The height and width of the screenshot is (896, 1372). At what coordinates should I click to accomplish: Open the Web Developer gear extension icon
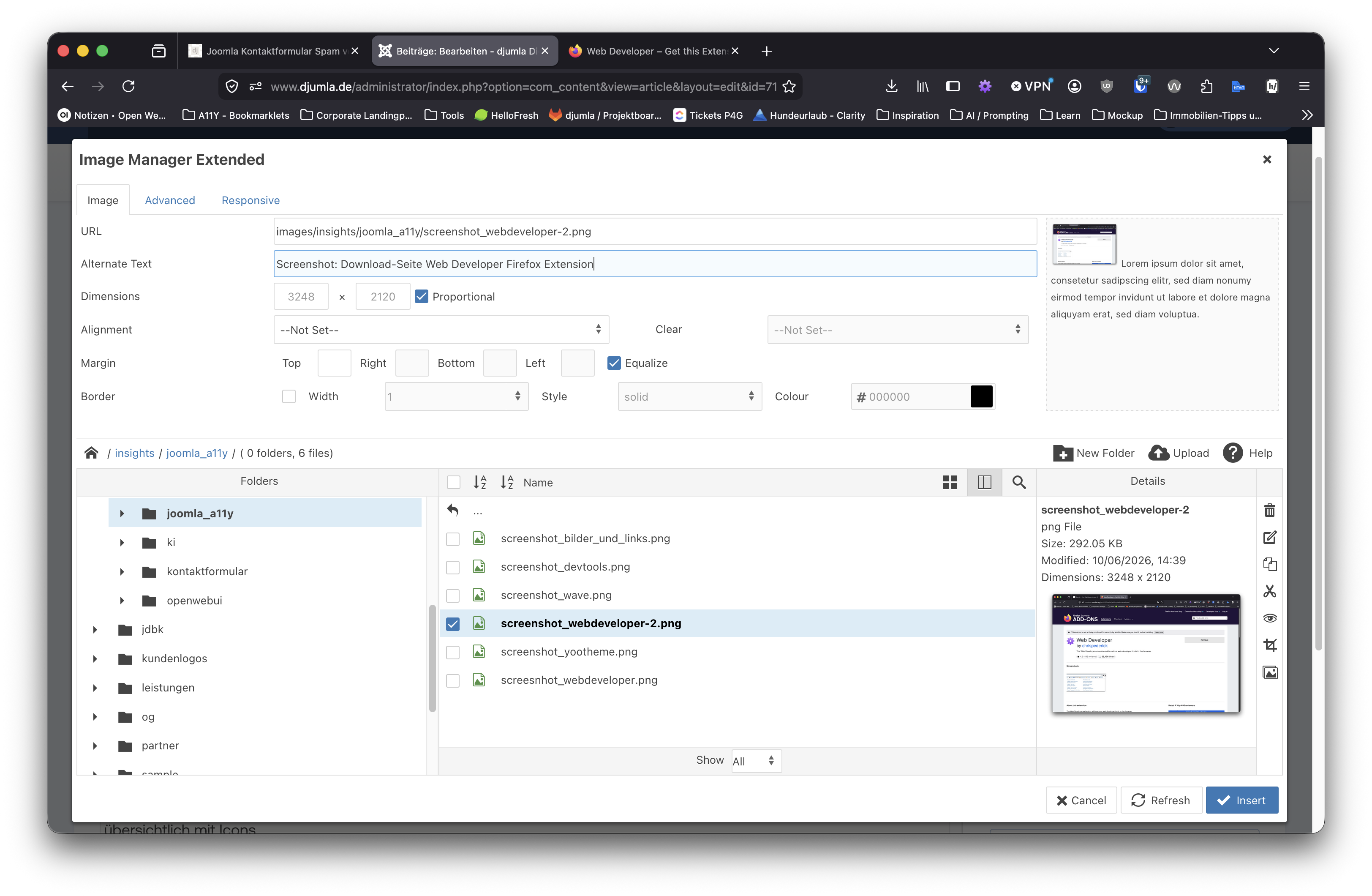tap(985, 87)
